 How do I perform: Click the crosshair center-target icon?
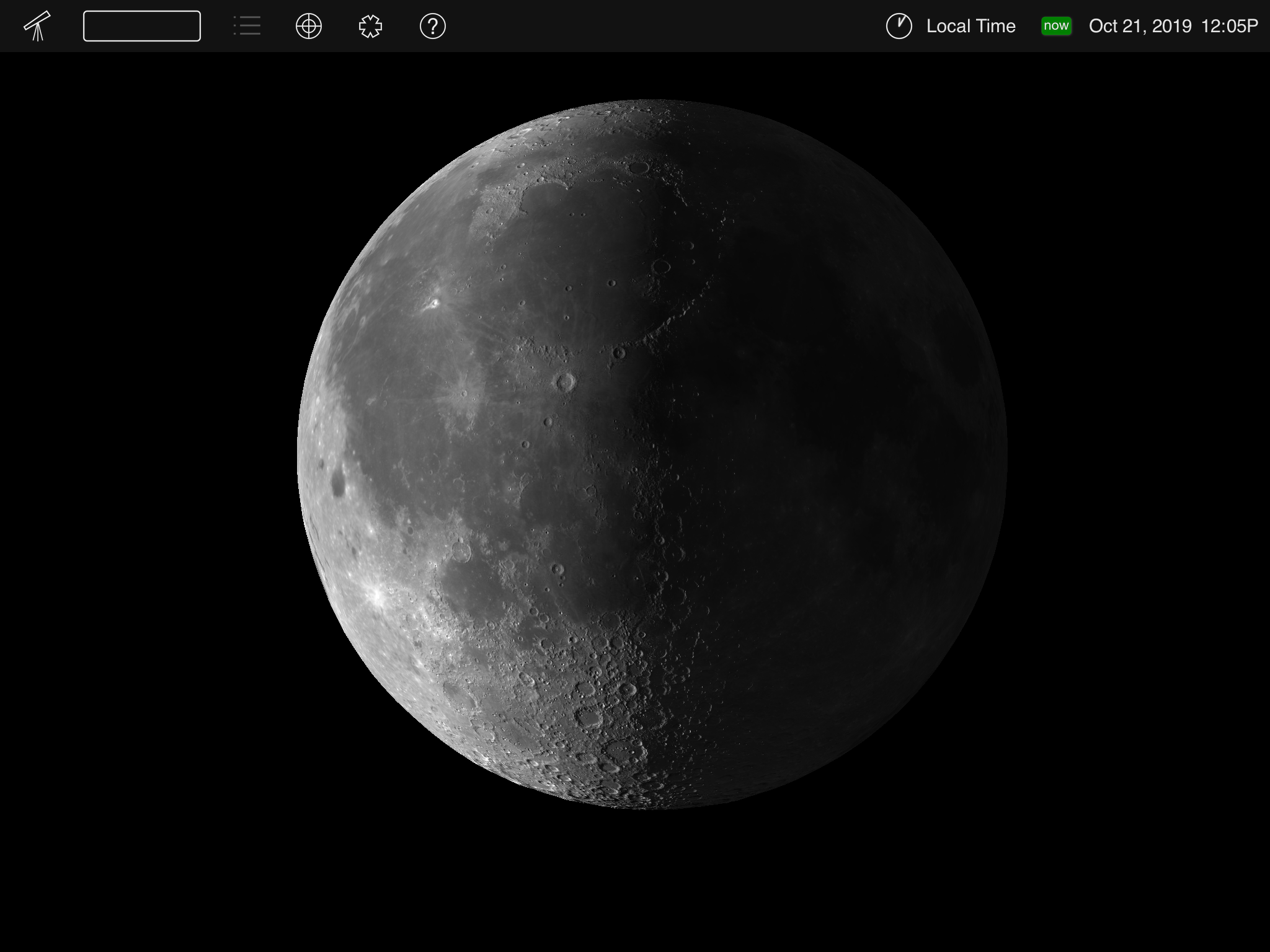[309, 26]
